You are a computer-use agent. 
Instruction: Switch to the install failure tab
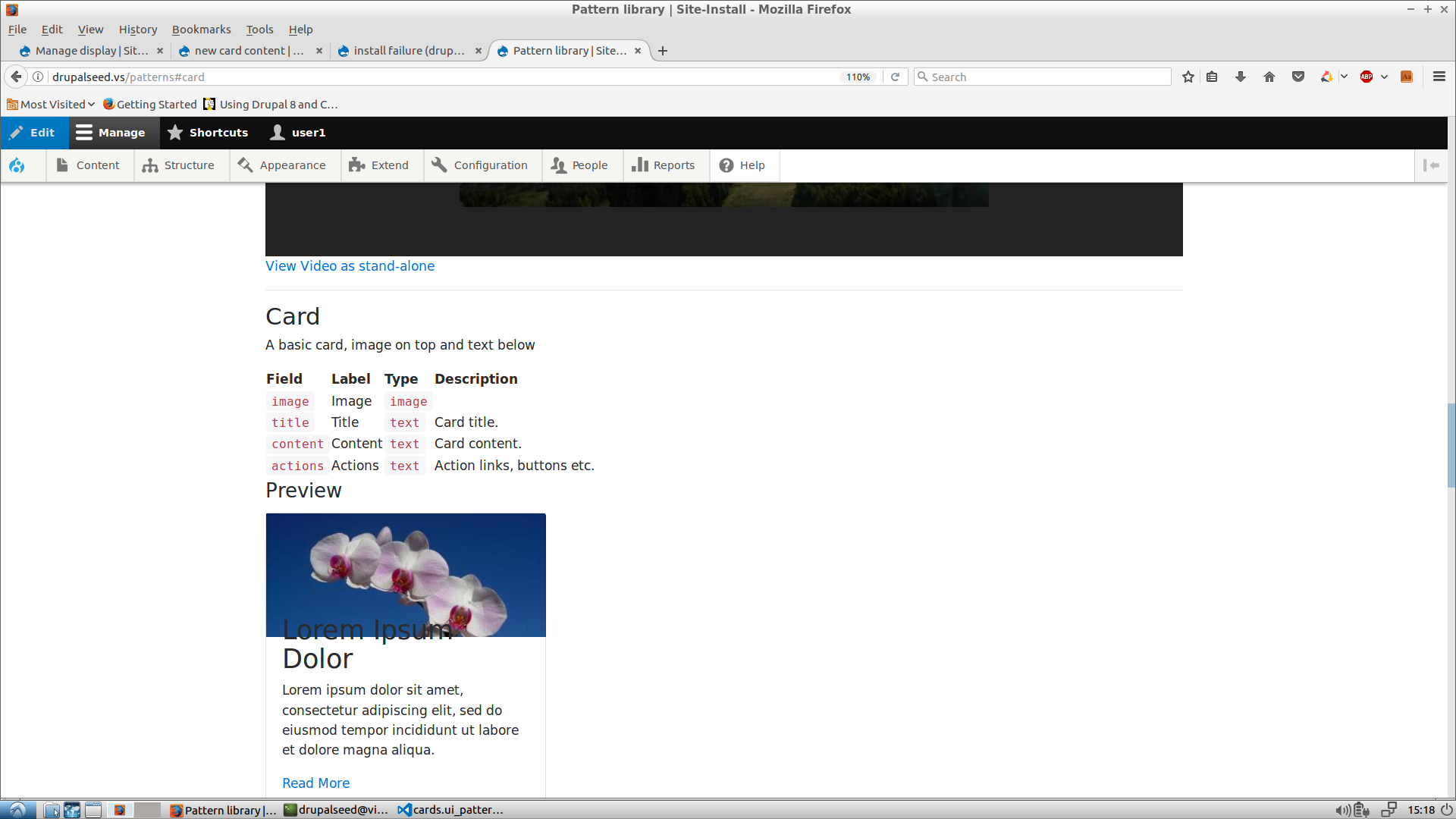pyautogui.click(x=408, y=51)
